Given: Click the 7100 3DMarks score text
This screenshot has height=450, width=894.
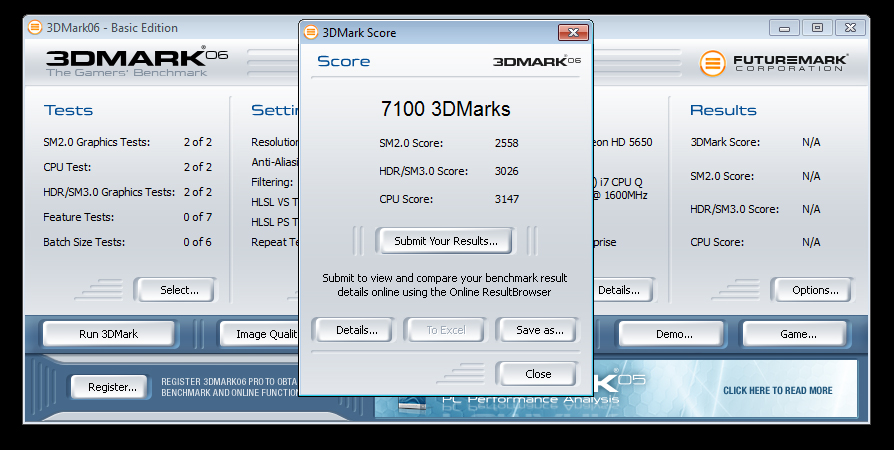Looking at the screenshot, I should pyautogui.click(x=445, y=109).
